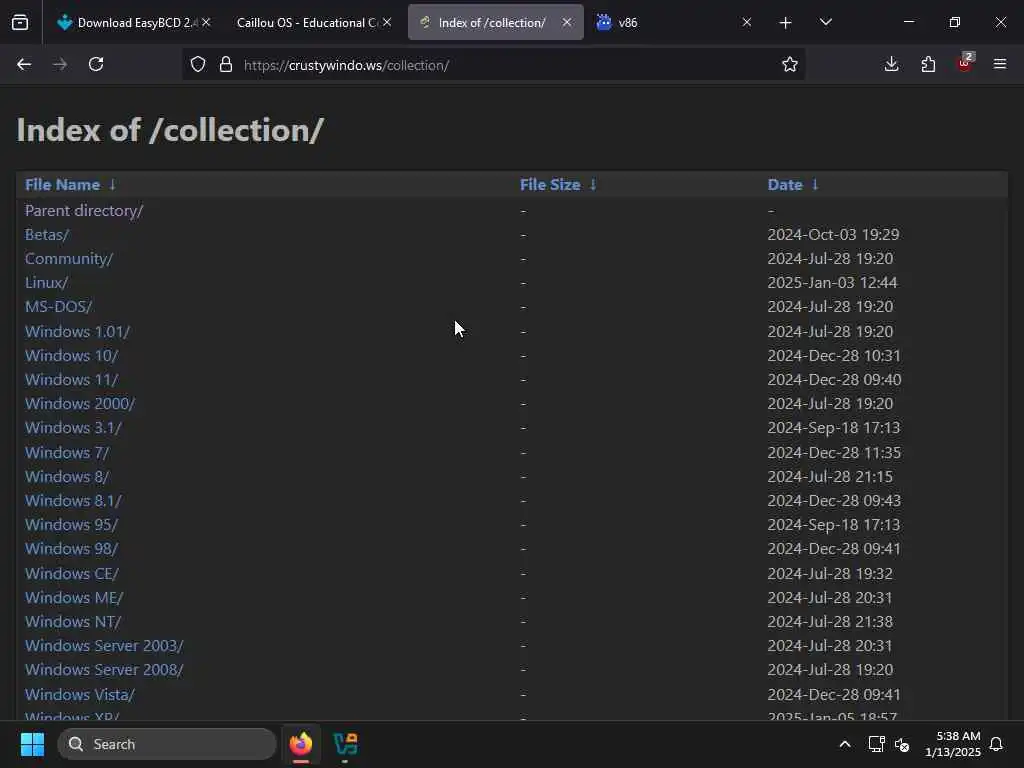The image size is (1024, 768).
Task: Open the Windows Server 2008/ folder
Action: pyautogui.click(x=104, y=669)
